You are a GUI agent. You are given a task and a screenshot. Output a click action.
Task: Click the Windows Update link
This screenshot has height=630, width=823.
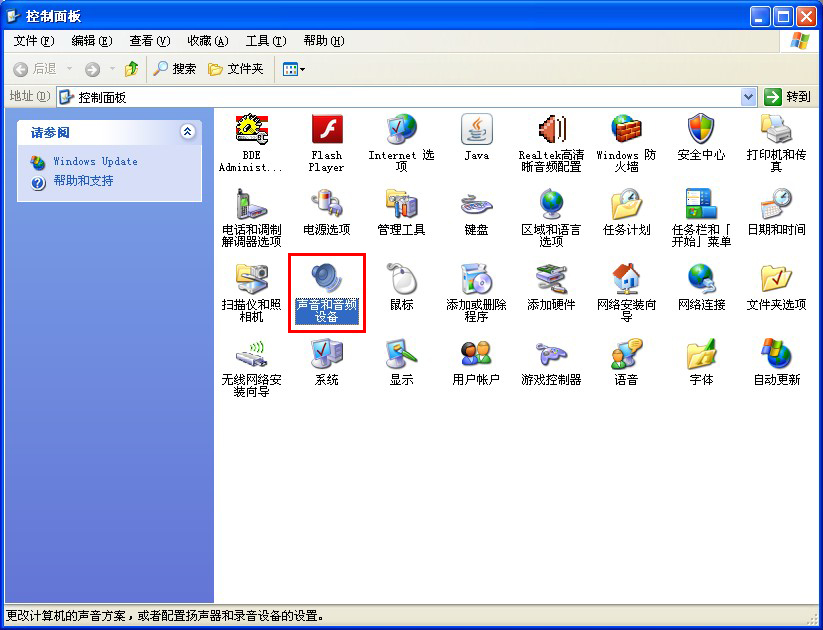95,161
